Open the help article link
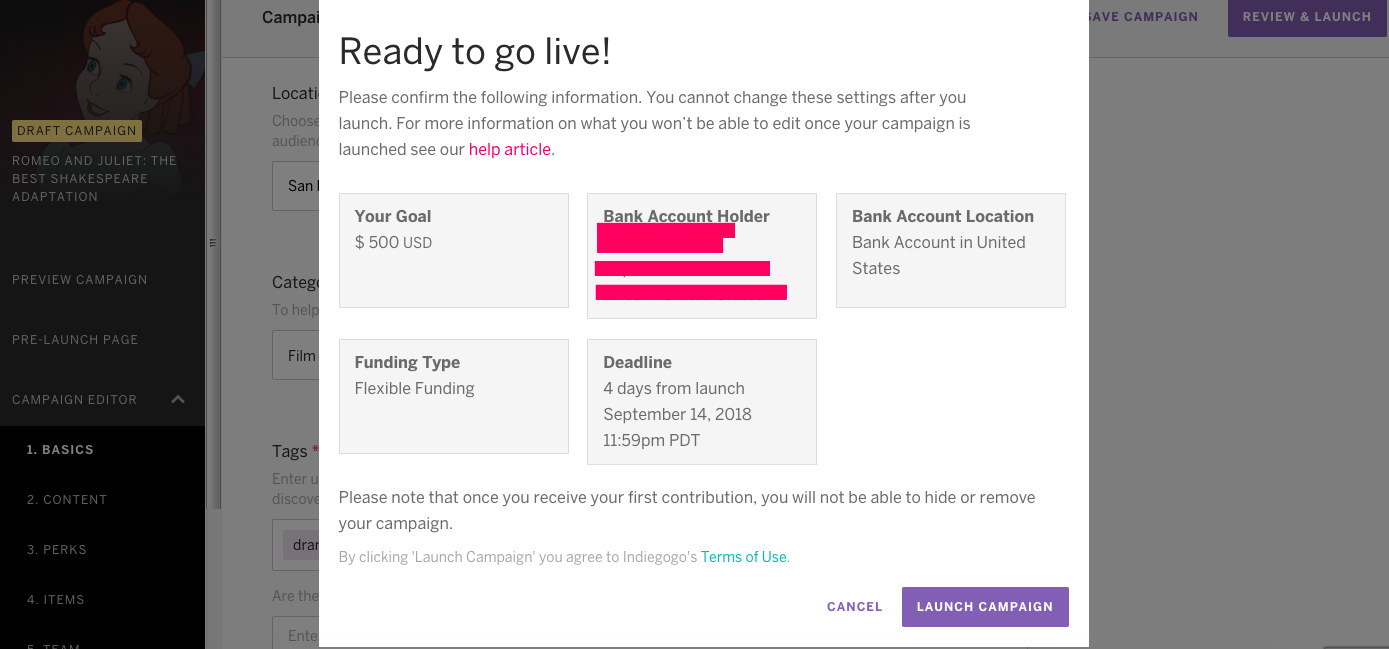 (x=510, y=149)
